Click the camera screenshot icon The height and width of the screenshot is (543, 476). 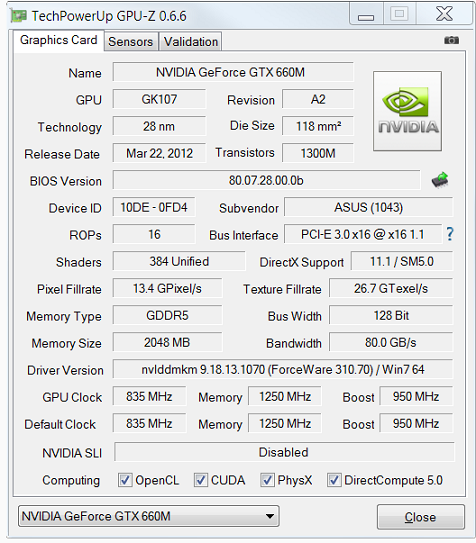(x=451, y=40)
